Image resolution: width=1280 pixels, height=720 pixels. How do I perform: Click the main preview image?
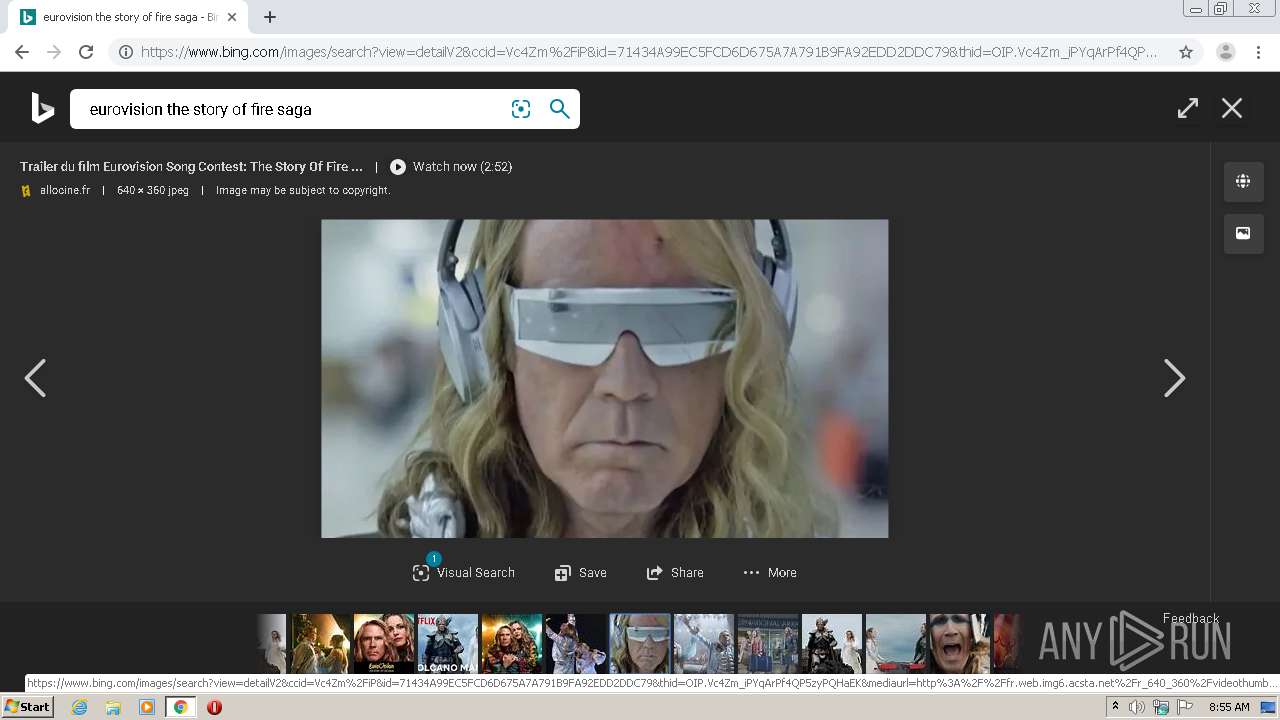tap(604, 378)
